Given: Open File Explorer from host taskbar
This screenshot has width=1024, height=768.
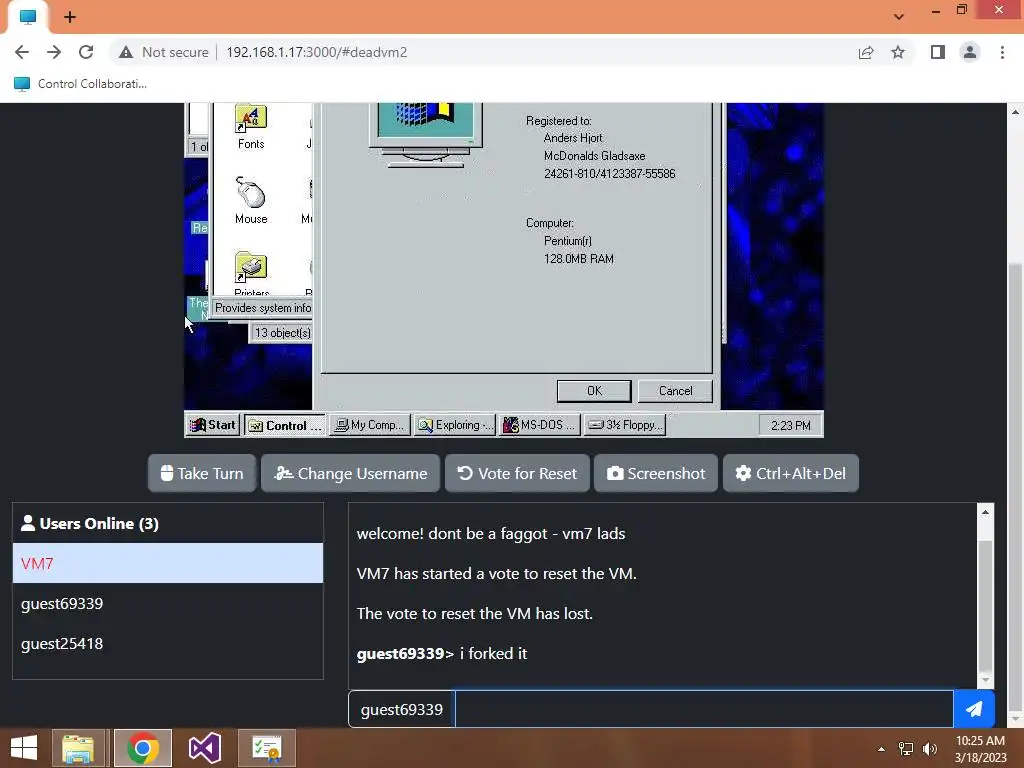Looking at the screenshot, I should [78, 748].
